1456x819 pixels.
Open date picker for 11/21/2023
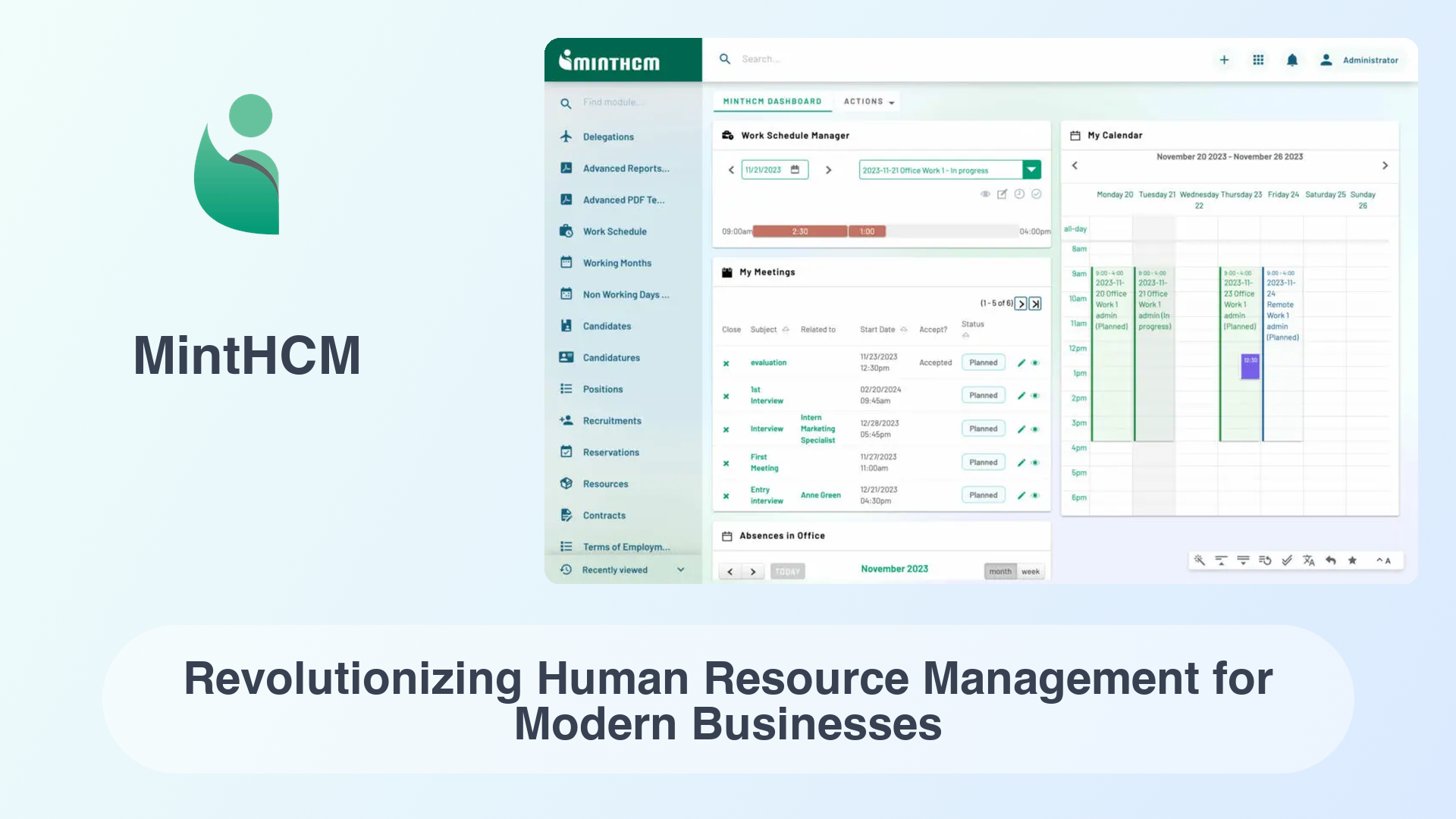(795, 170)
